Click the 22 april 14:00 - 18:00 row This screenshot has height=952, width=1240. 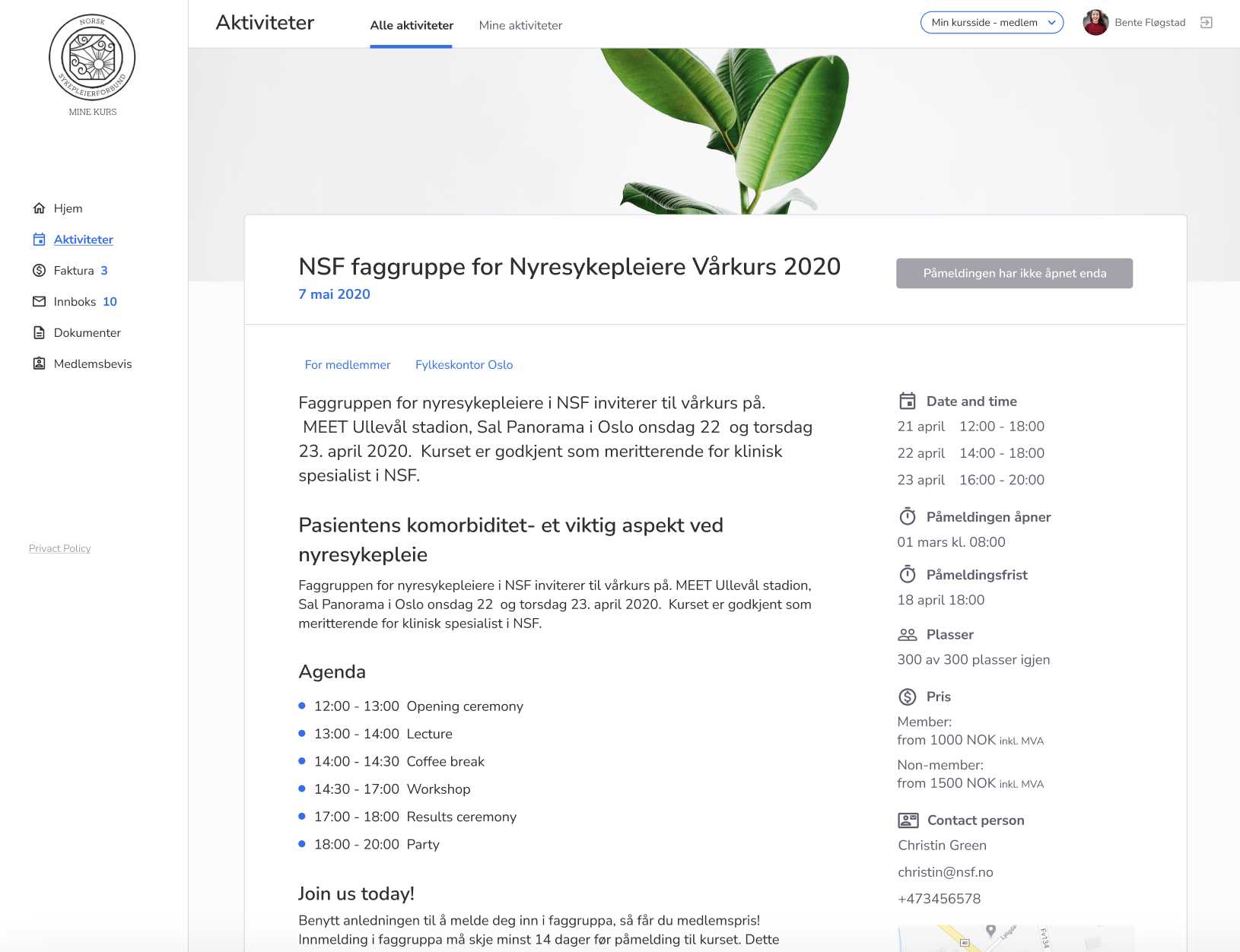click(x=971, y=453)
